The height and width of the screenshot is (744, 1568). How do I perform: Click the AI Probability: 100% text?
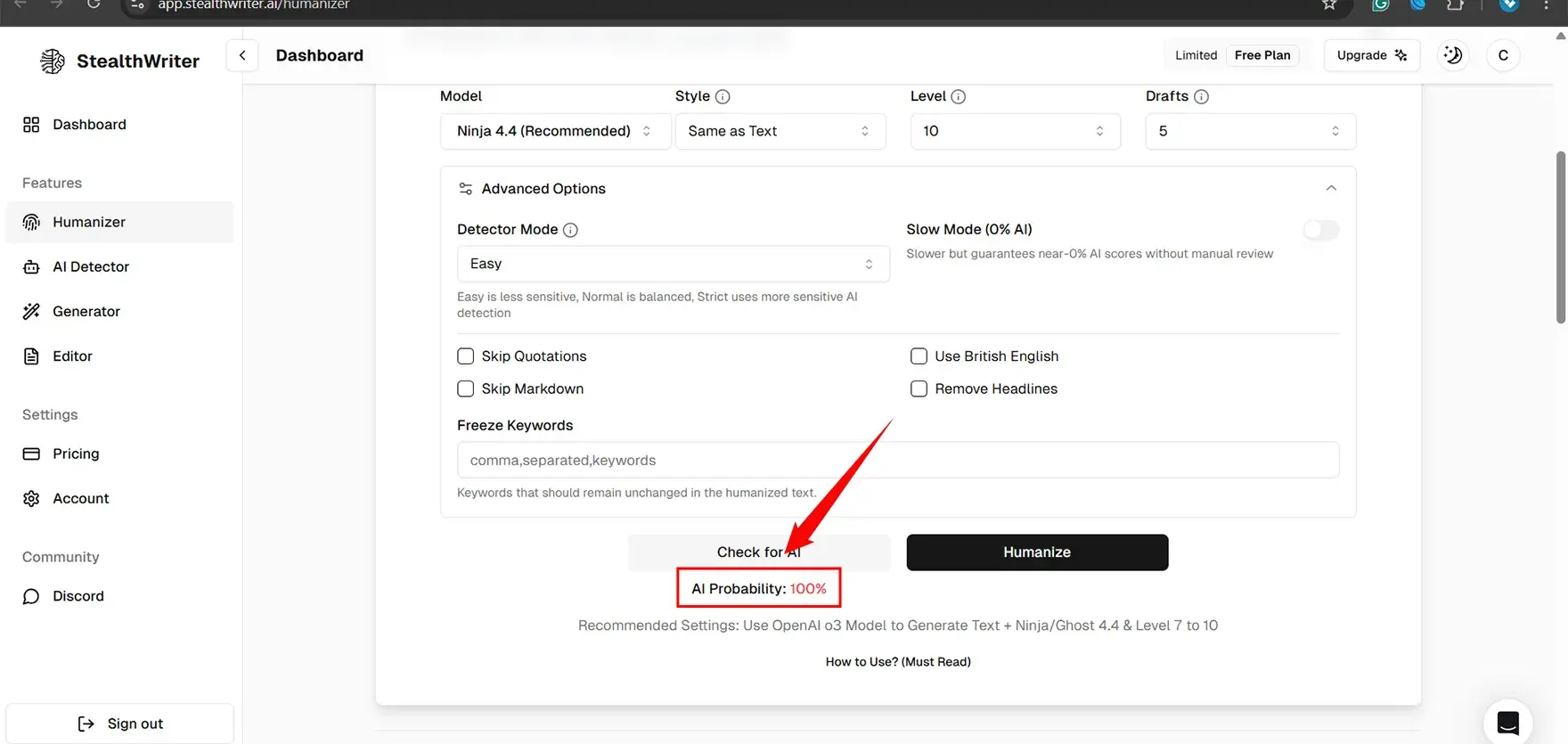[x=759, y=588]
